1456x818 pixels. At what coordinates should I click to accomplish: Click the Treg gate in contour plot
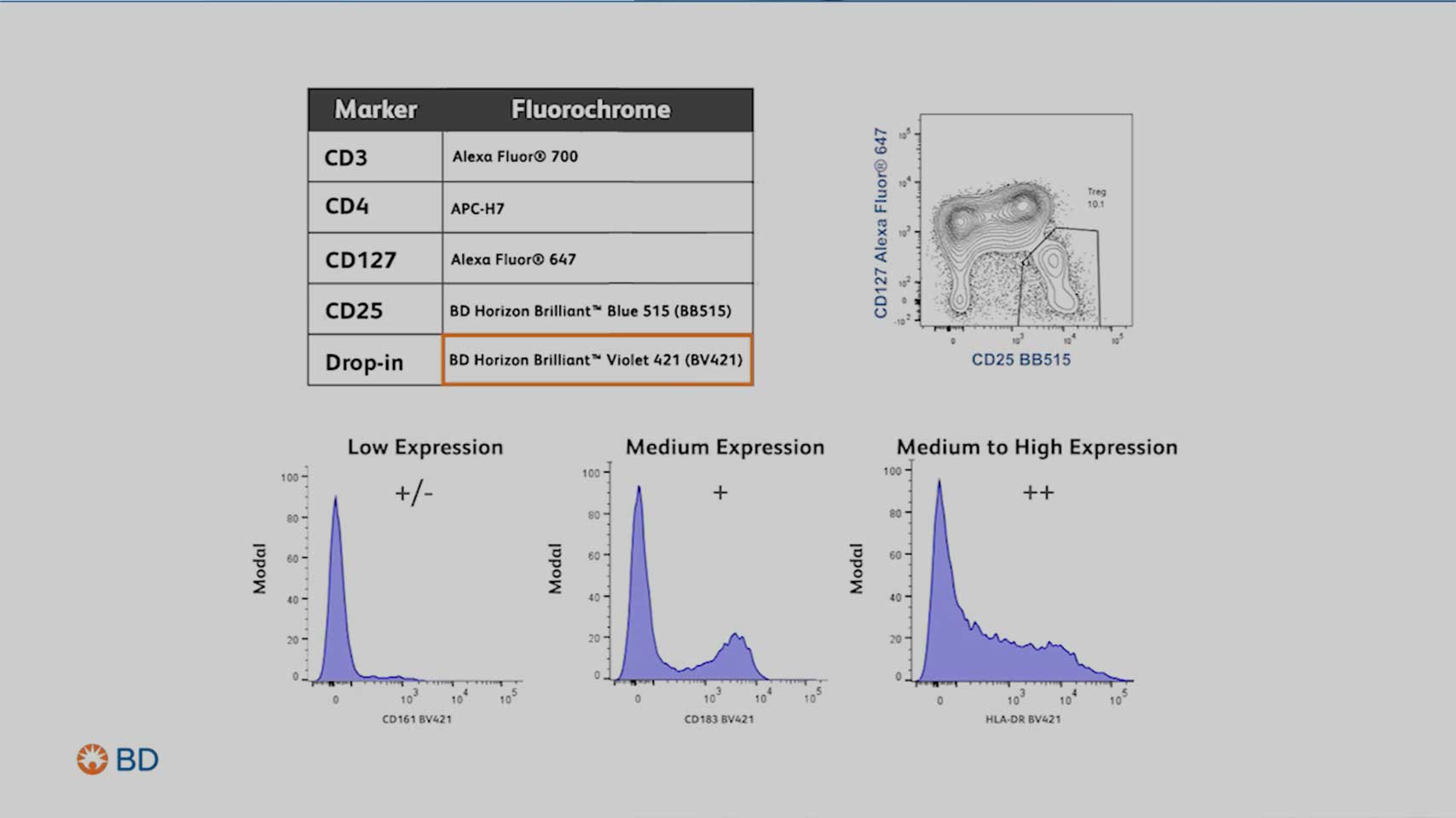pos(1060,277)
